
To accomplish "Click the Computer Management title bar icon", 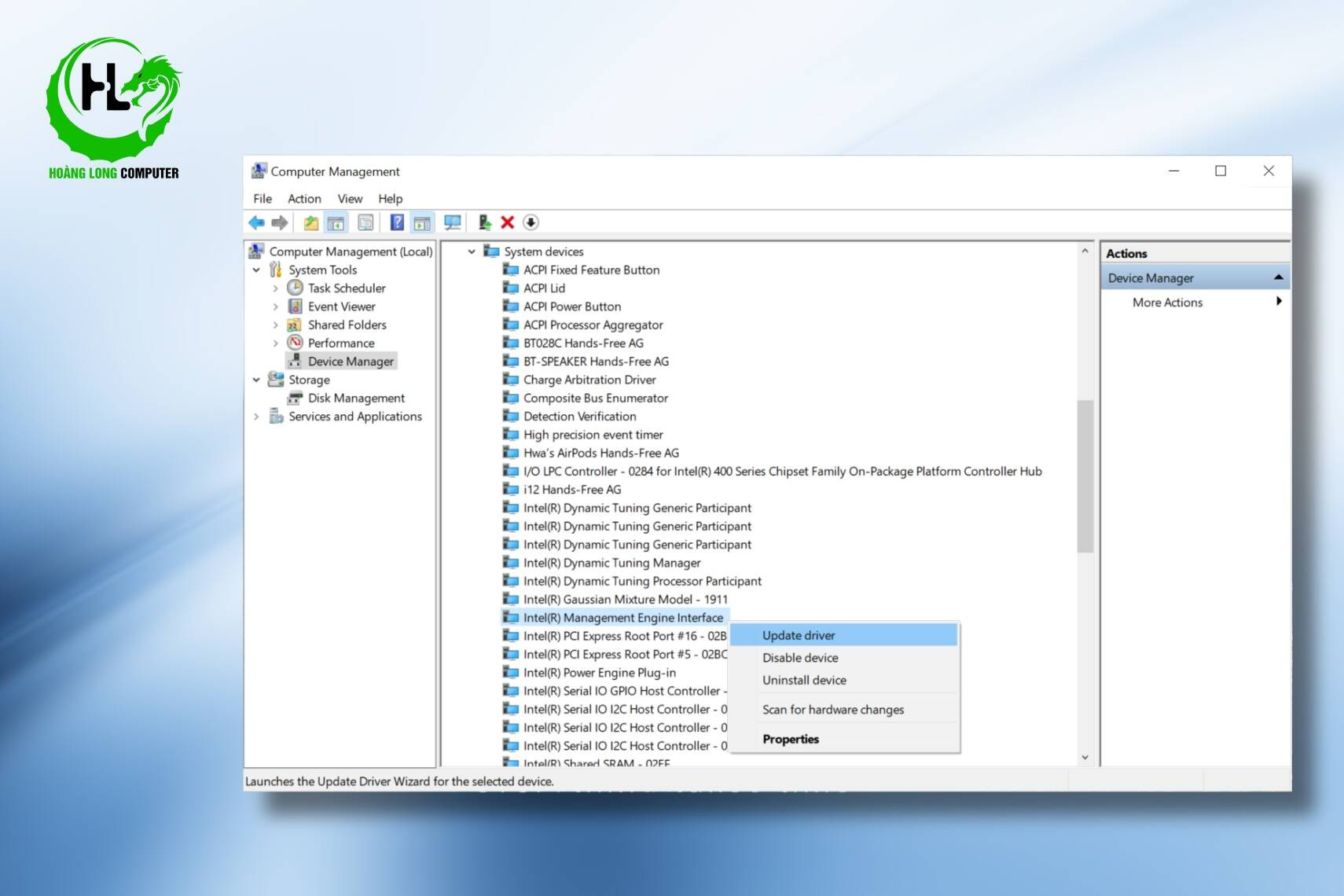I will coord(259,171).
